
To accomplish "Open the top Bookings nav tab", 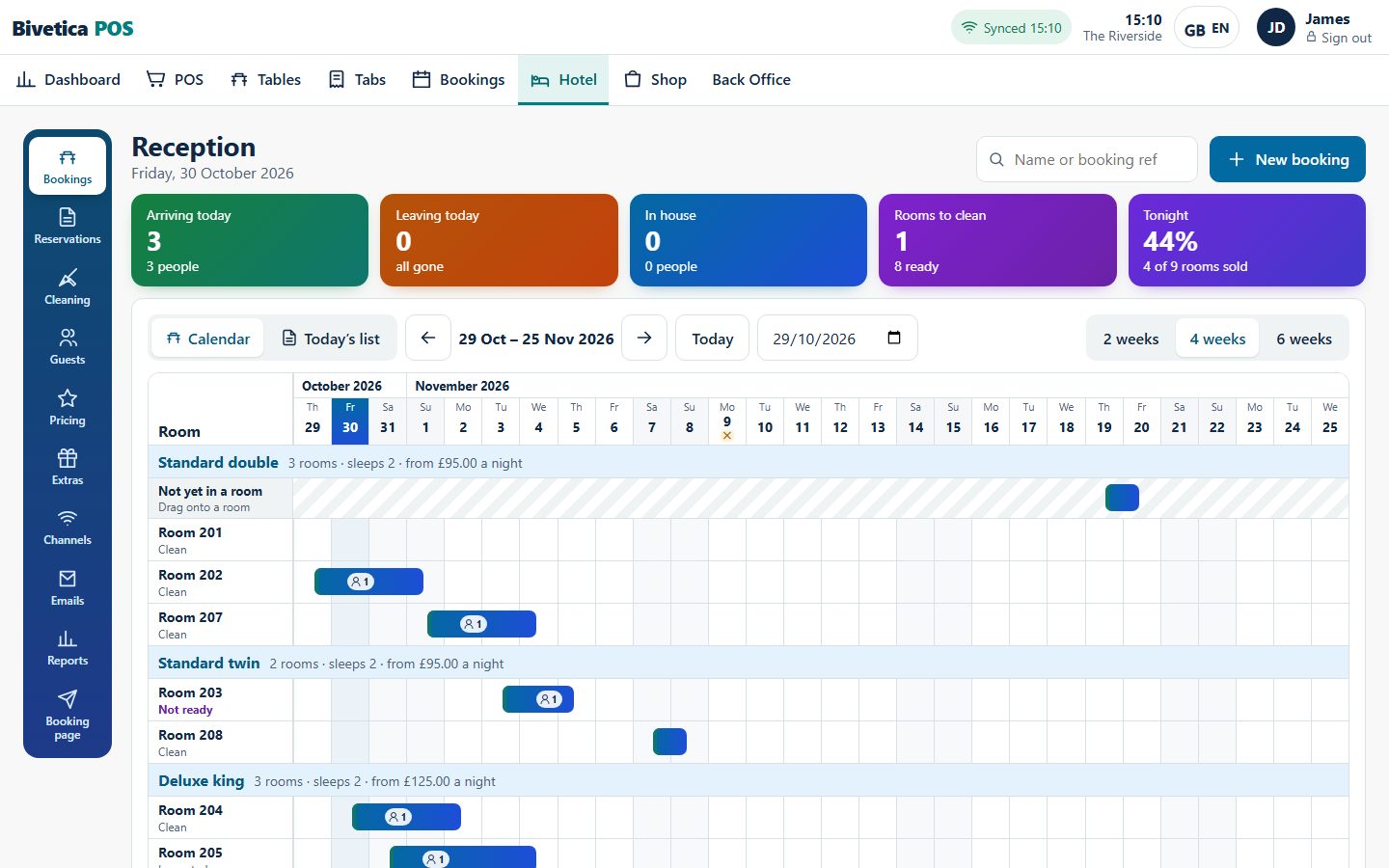I will click(x=458, y=79).
